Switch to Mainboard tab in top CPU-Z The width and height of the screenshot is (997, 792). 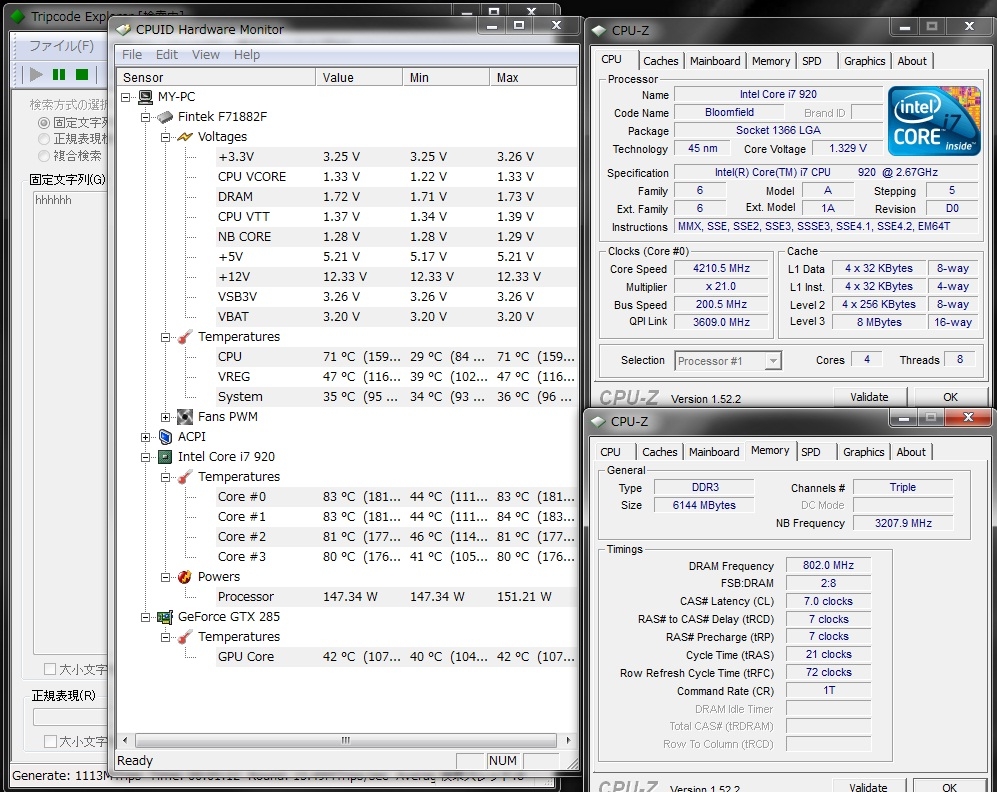click(x=715, y=61)
